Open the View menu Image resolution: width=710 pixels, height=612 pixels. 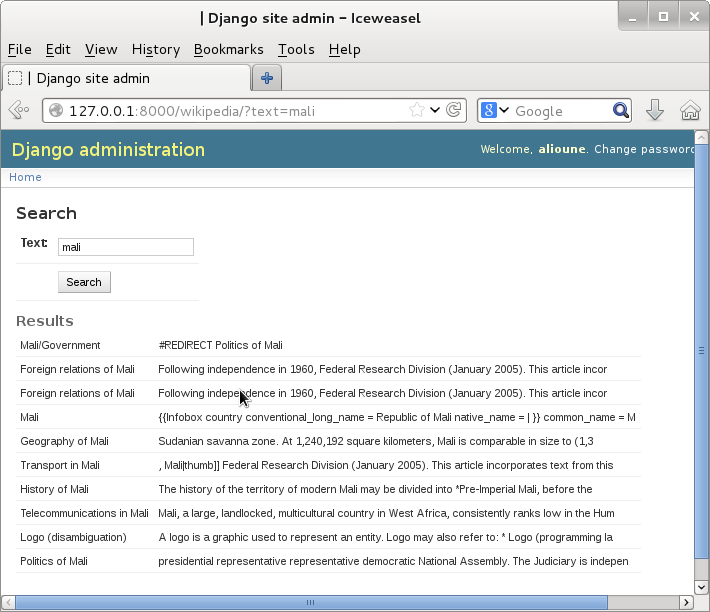101,49
